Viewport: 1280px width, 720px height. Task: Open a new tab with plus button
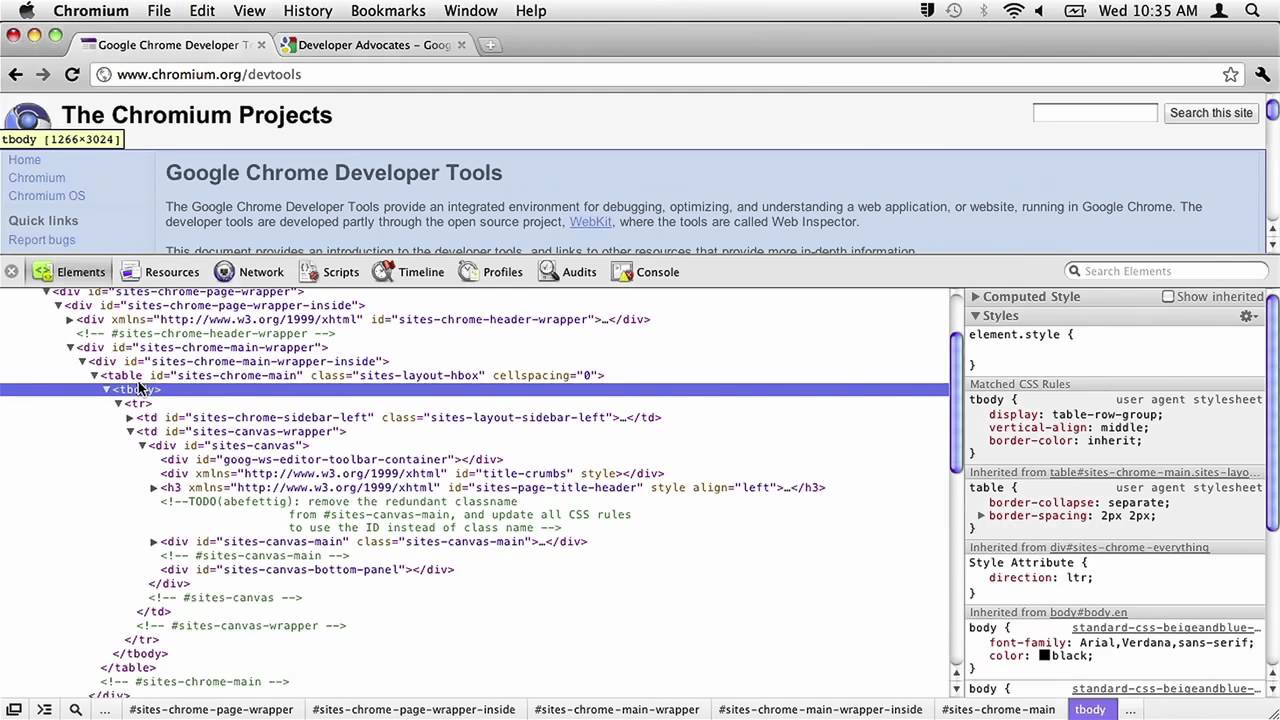pos(490,45)
